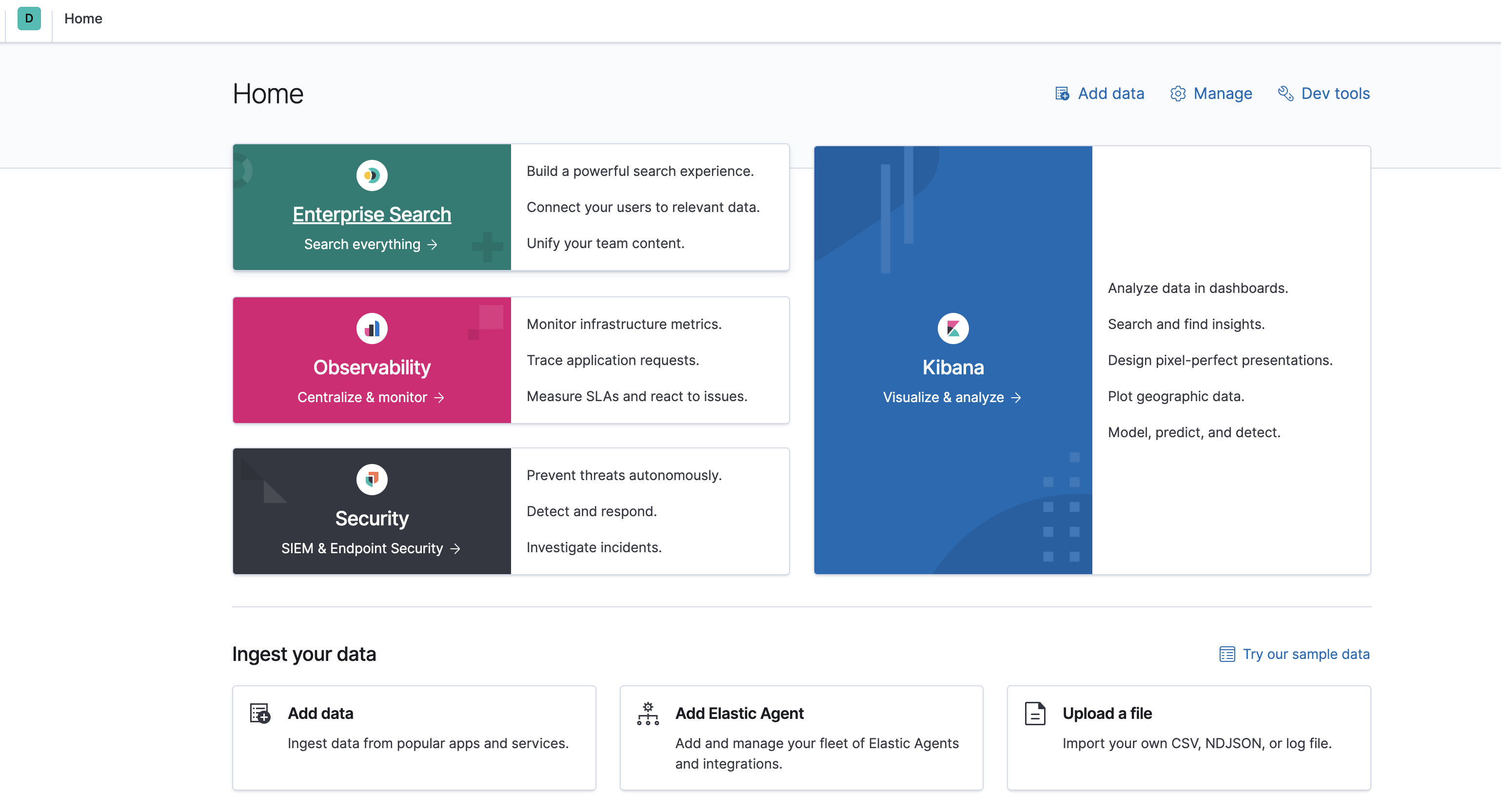Image resolution: width=1501 pixels, height=812 pixels.
Task: Click the Enterprise Search logo icon
Action: [x=372, y=175]
